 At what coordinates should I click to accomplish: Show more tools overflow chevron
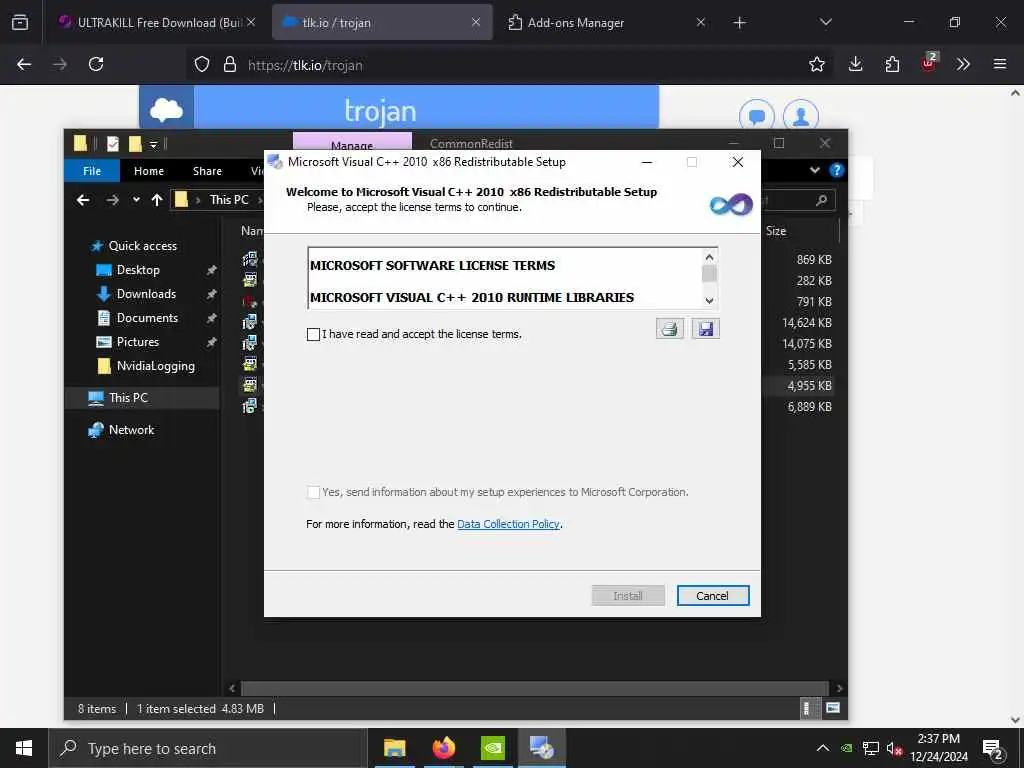tap(963, 64)
